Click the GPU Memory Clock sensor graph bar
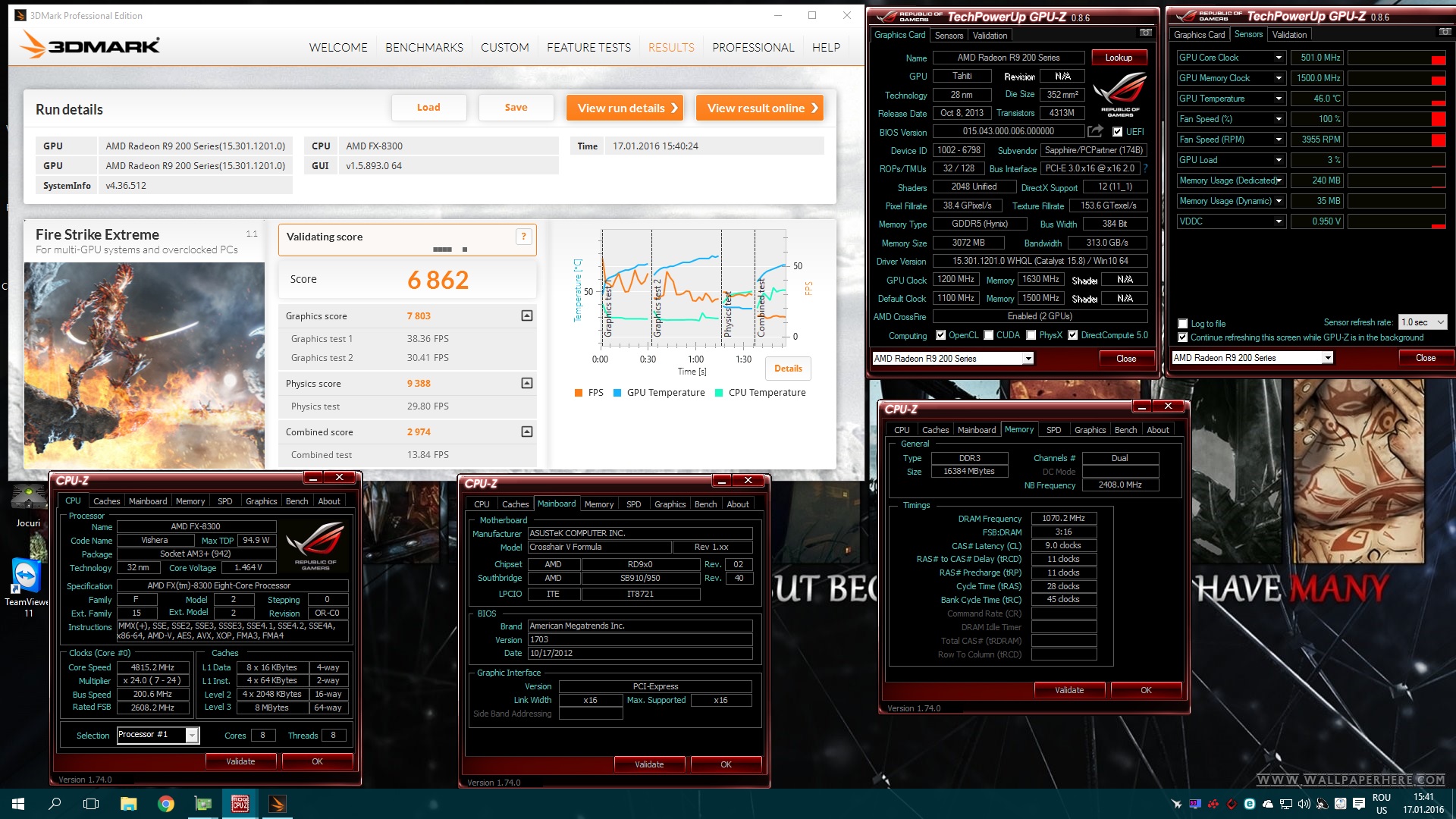Viewport: 1456px width, 819px height. pyautogui.click(x=1396, y=78)
